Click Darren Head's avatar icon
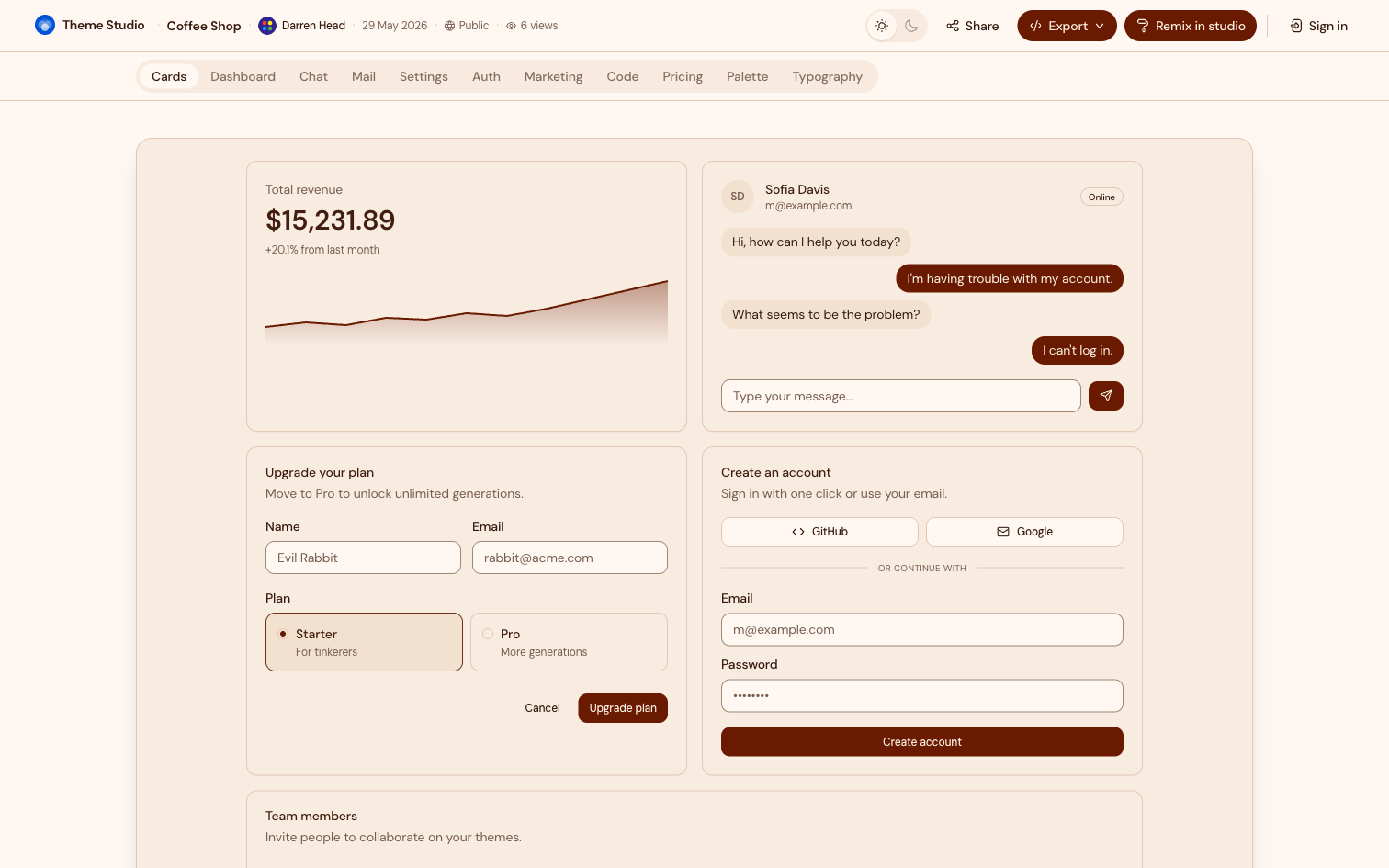Viewport: 1389px width, 868px height. coord(267,26)
